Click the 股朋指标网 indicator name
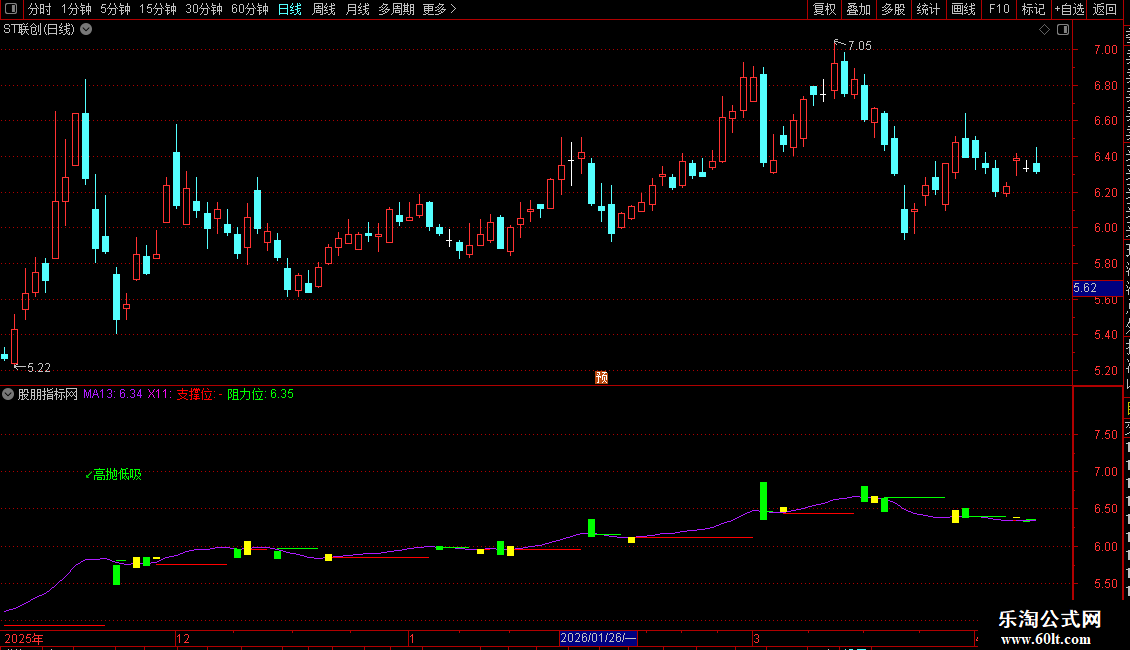This screenshot has height=650, width=1130. 48,394
